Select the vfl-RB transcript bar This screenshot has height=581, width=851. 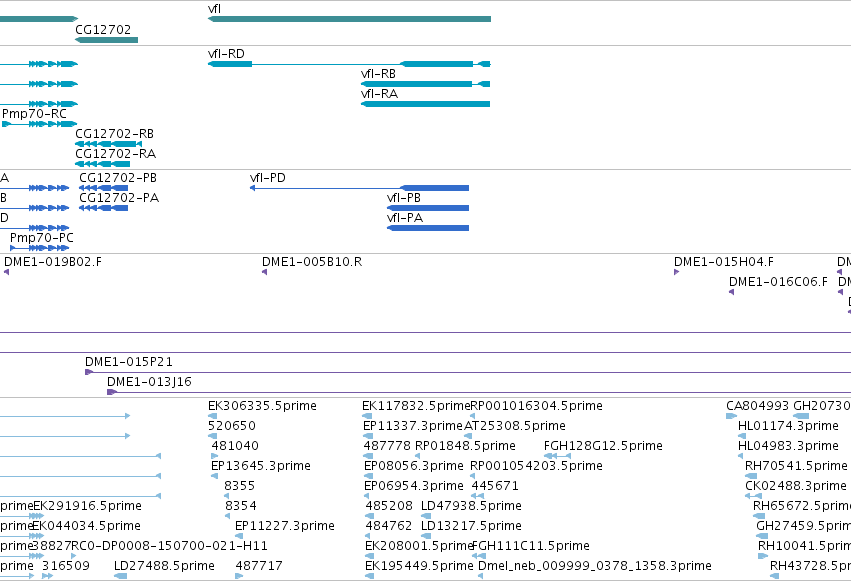click(x=426, y=84)
